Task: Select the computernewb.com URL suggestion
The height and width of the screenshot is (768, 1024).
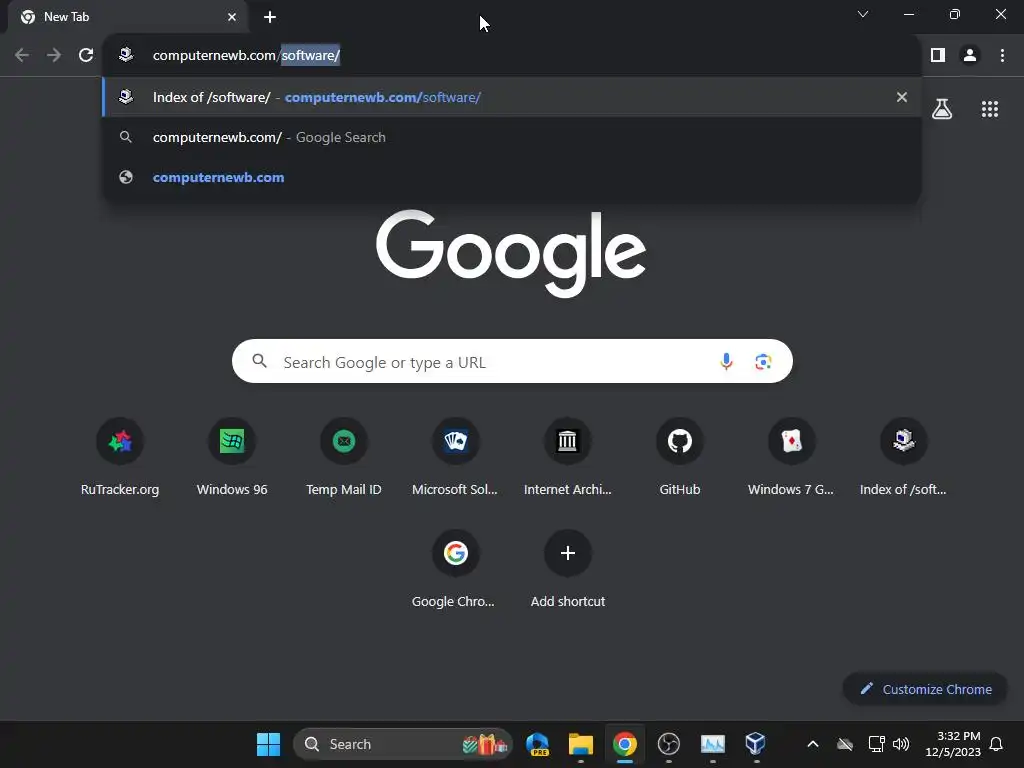Action: coord(512,177)
